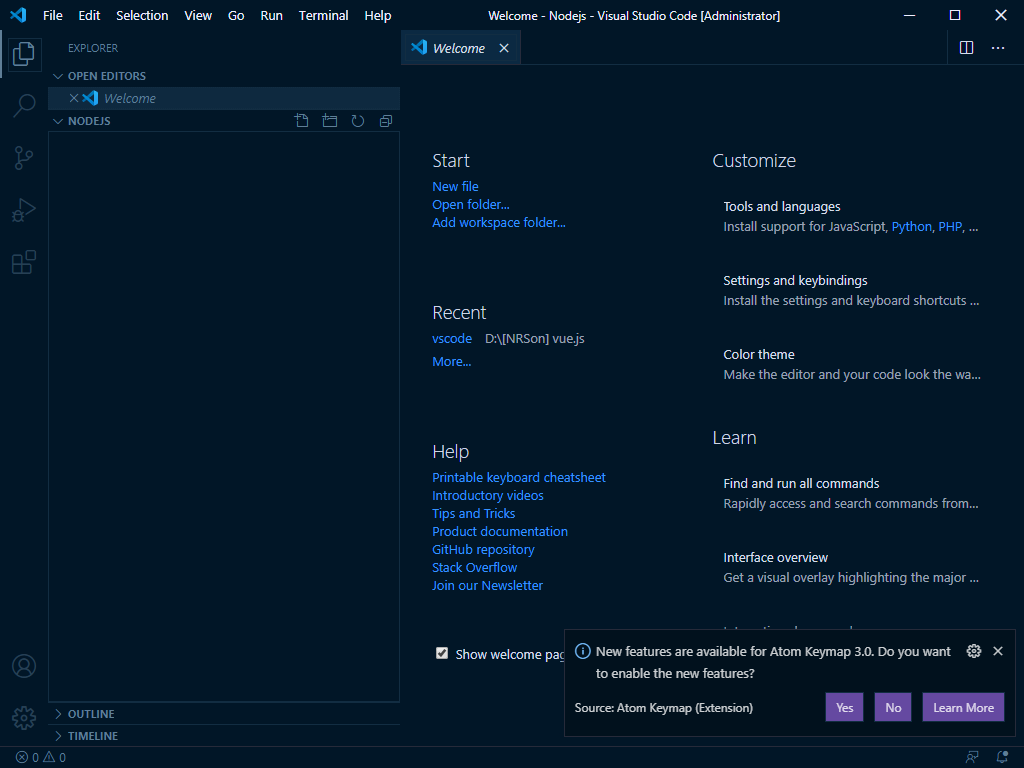Screen dimensions: 1024x768
Task: Click Join our Newsletter link
Action: click(487, 586)
